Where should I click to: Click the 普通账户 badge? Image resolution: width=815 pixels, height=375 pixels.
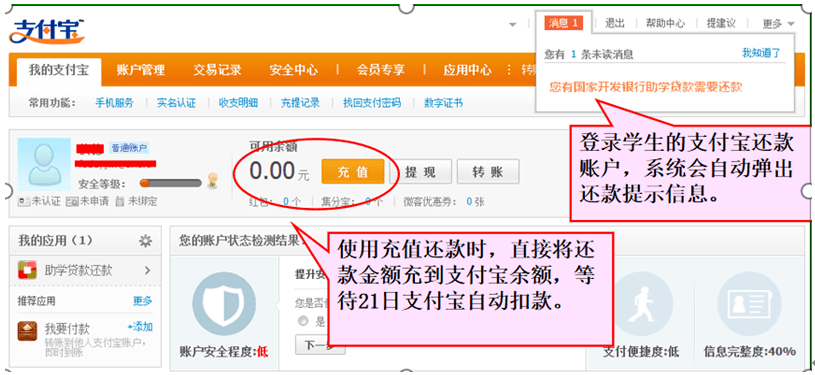tap(128, 148)
